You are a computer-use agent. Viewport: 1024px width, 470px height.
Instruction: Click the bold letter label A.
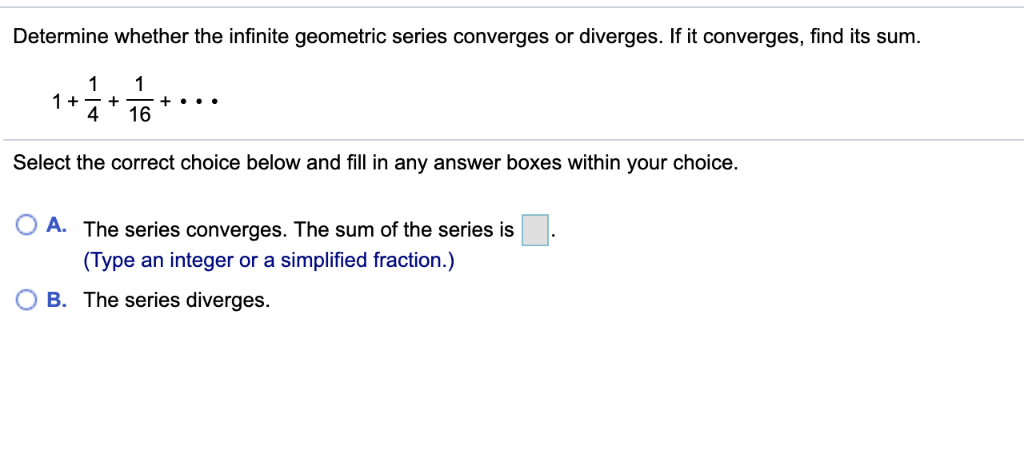(56, 226)
